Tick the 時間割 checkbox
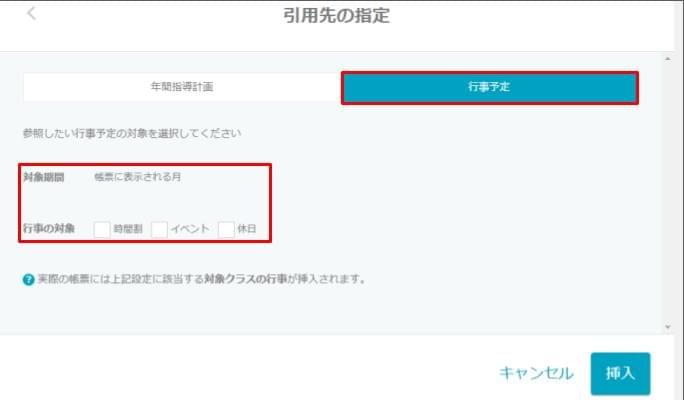This screenshot has height=400, width=684. [102, 229]
